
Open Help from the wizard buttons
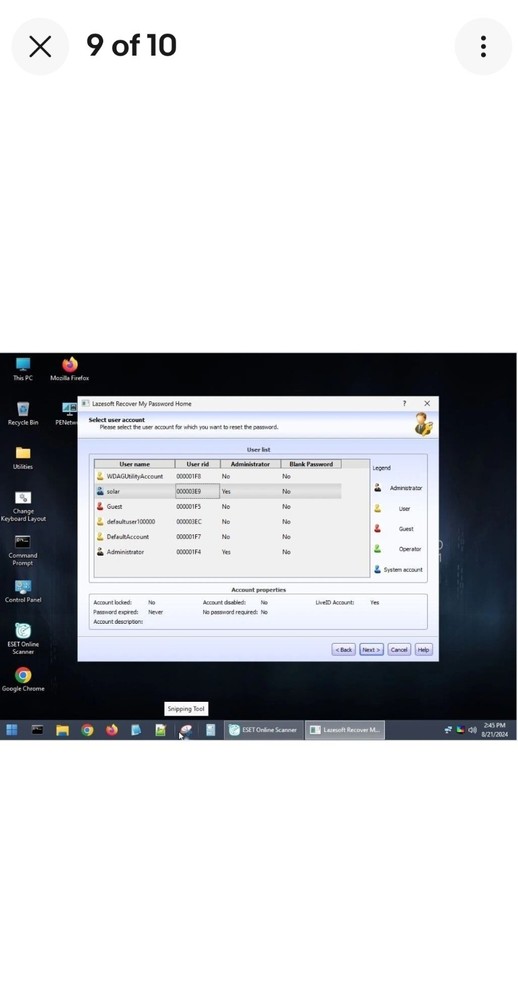(x=424, y=650)
